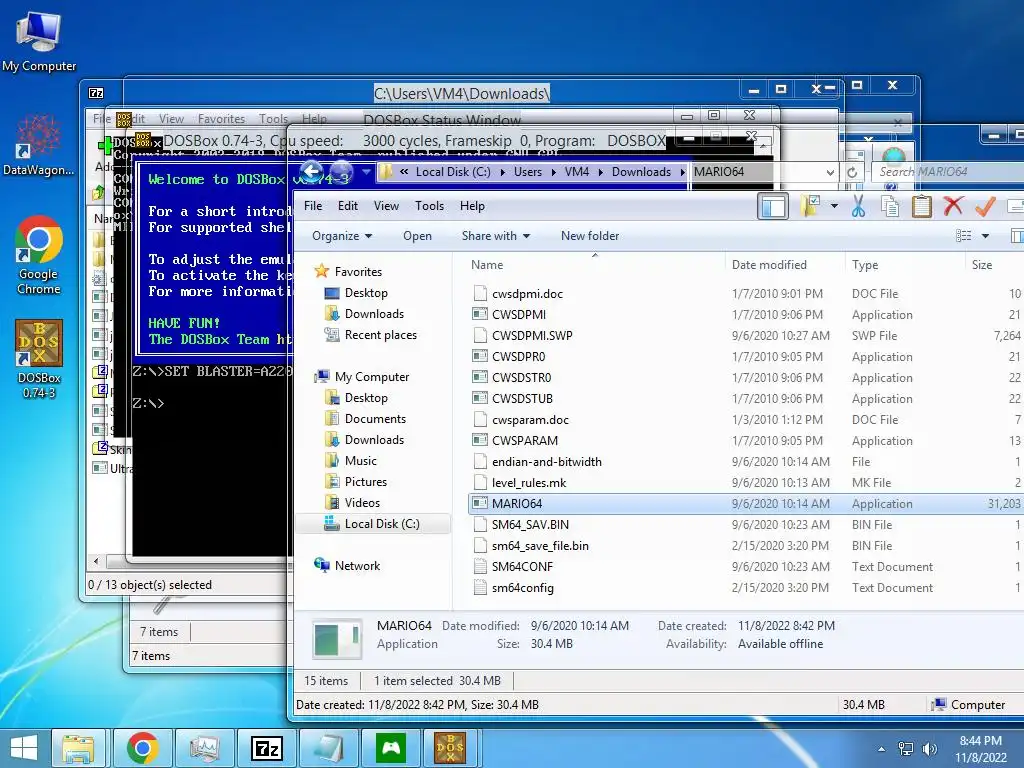This screenshot has width=1024, height=768.
Task: Open the Tools menu in MARIO64 window
Action: click(429, 206)
